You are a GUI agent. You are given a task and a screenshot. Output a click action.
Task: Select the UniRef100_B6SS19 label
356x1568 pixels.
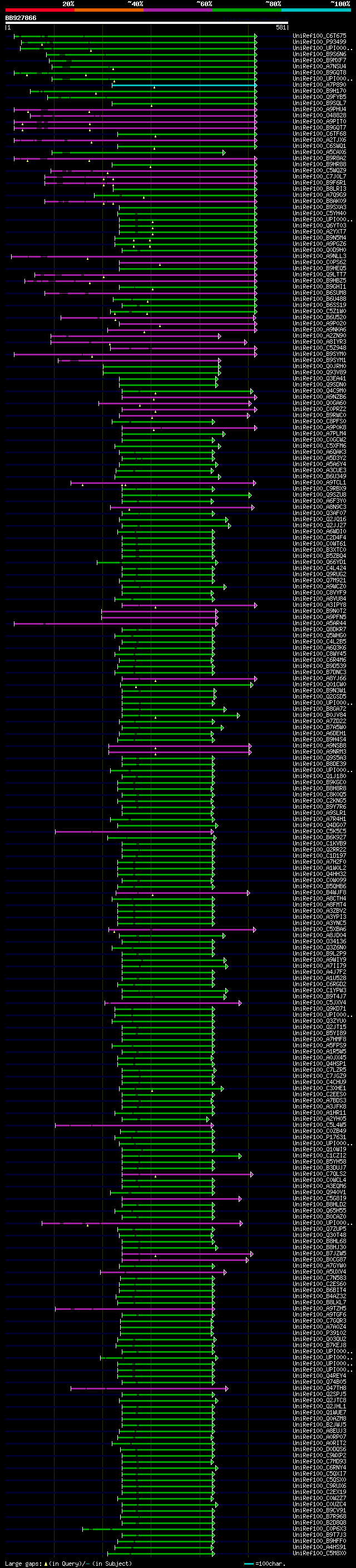point(319,305)
